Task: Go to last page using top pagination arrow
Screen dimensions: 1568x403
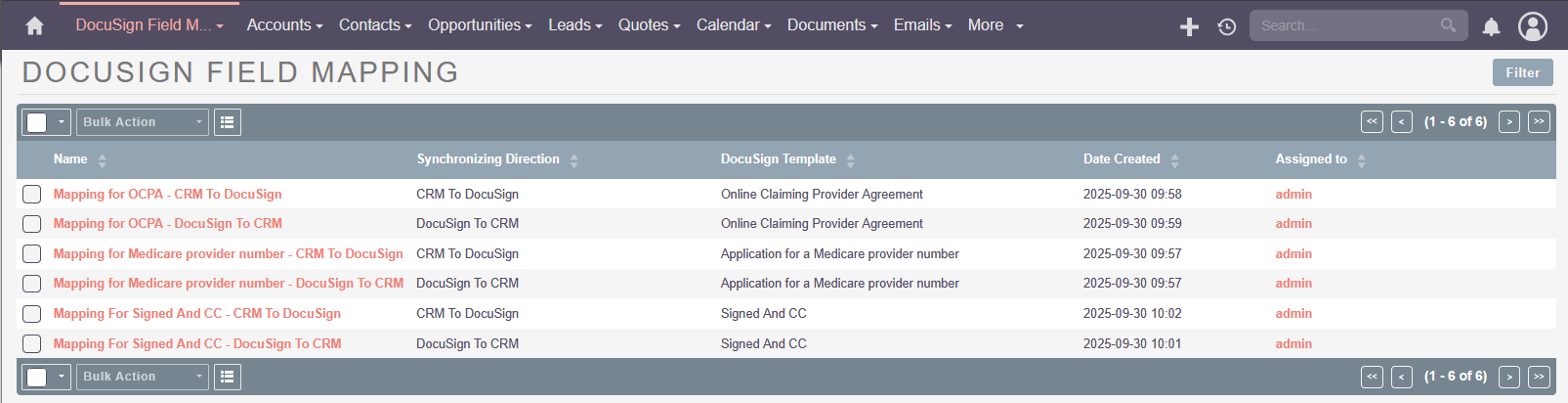Action: (x=1539, y=122)
